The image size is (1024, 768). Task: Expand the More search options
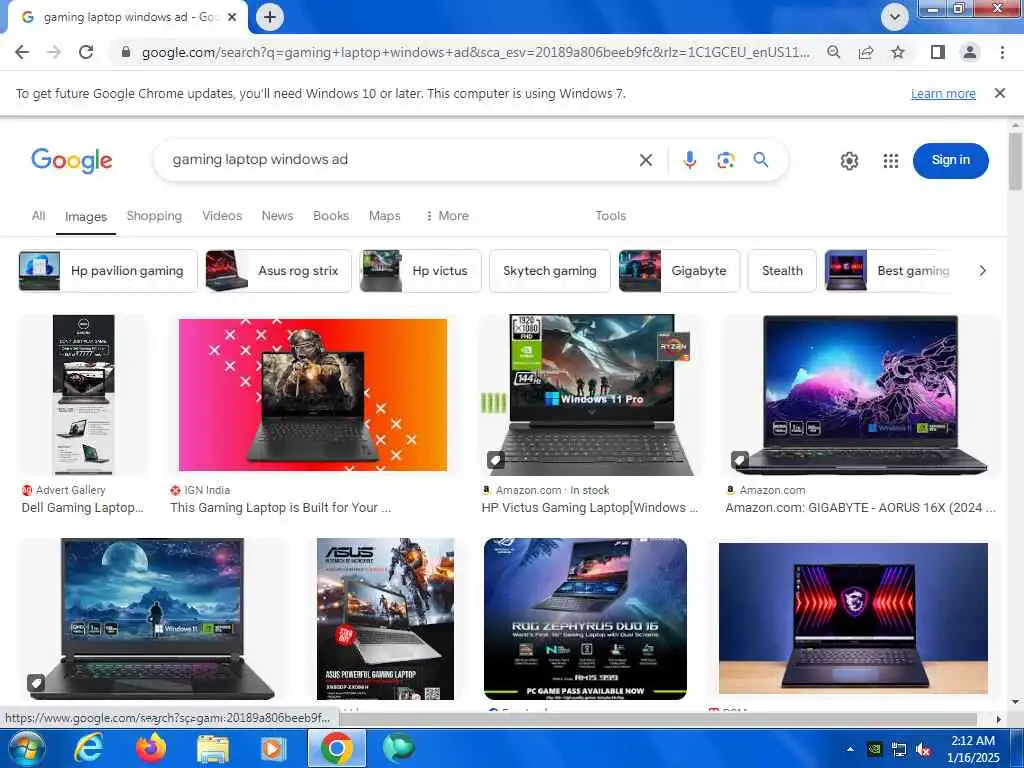pyautogui.click(x=447, y=216)
